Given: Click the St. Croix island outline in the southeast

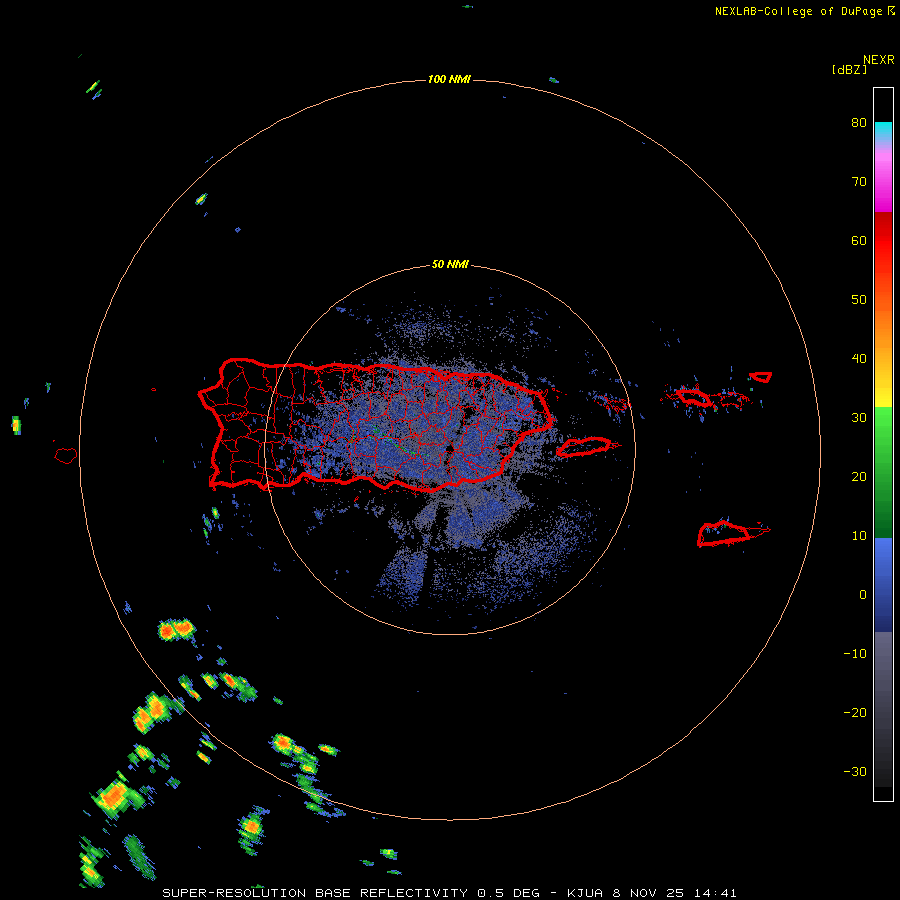Looking at the screenshot, I should click(x=732, y=533).
